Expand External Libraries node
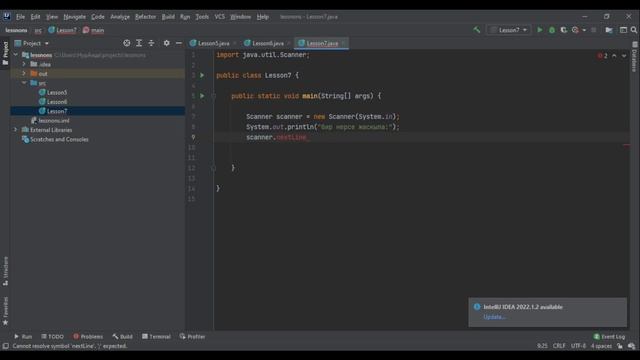This screenshot has height=360, width=640. tap(16, 130)
